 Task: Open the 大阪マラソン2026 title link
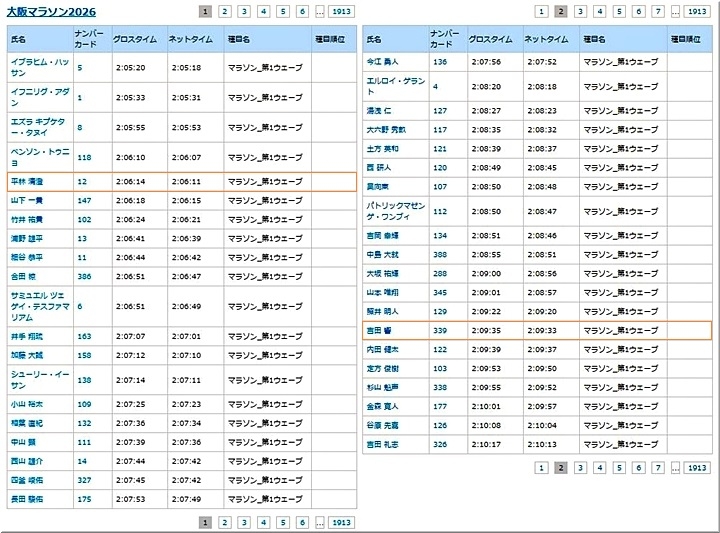tap(54, 12)
